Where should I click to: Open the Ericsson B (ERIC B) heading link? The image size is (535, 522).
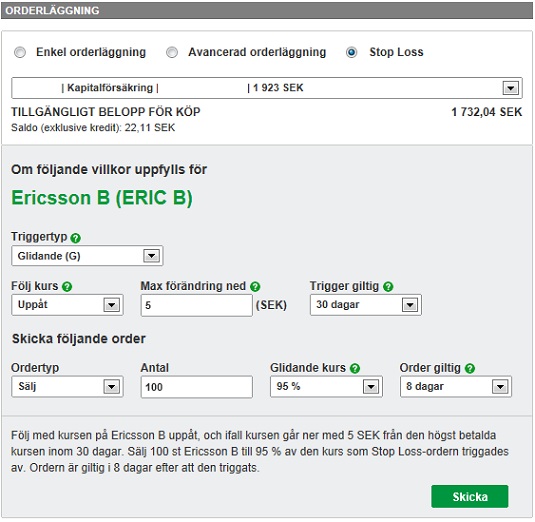click(x=102, y=198)
